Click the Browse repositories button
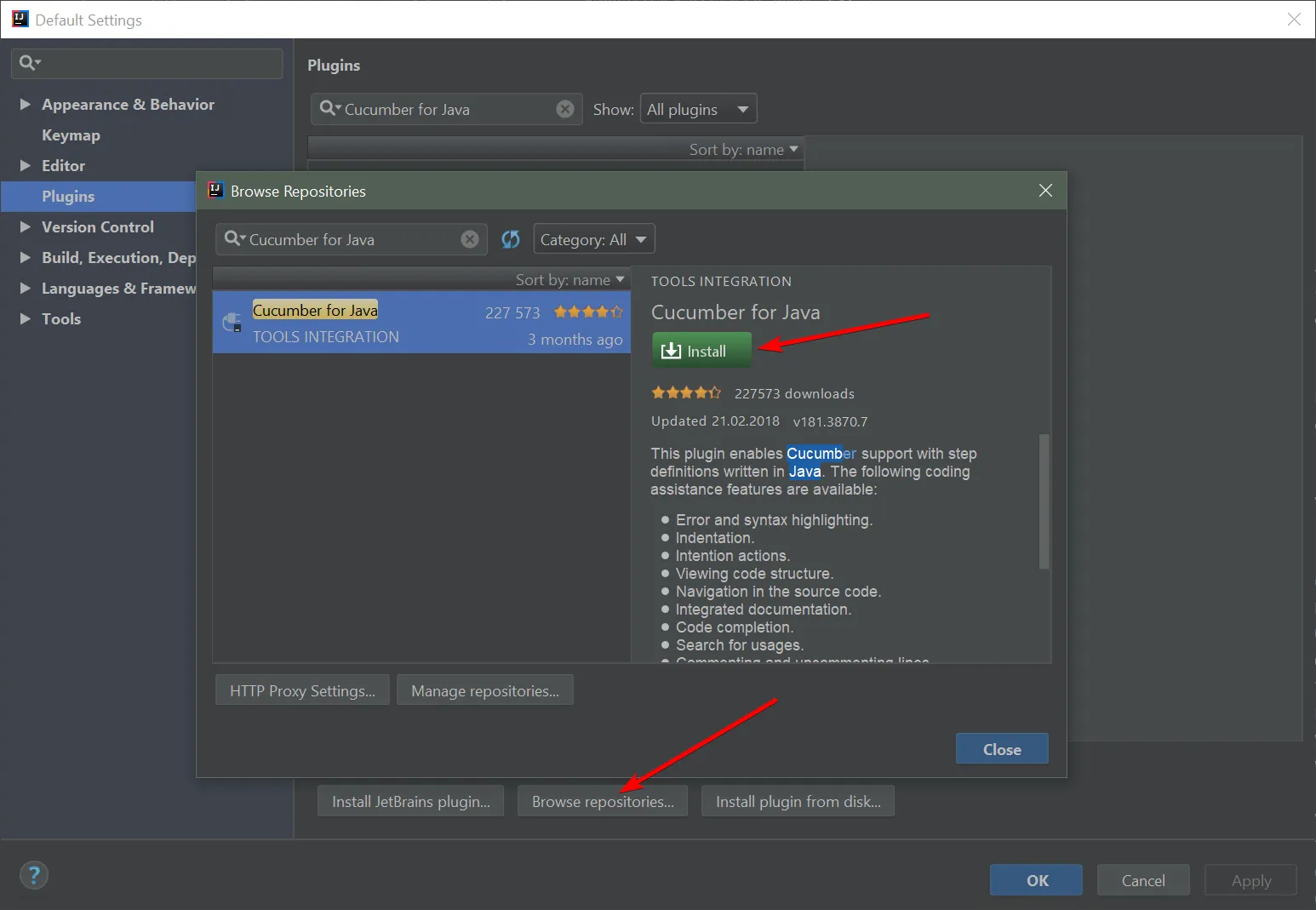This screenshot has width=1316, height=910. click(603, 801)
